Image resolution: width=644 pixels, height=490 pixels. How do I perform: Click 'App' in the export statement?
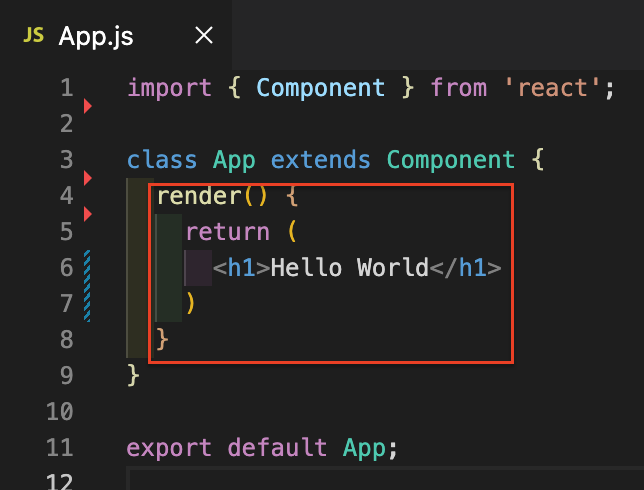point(364,448)
